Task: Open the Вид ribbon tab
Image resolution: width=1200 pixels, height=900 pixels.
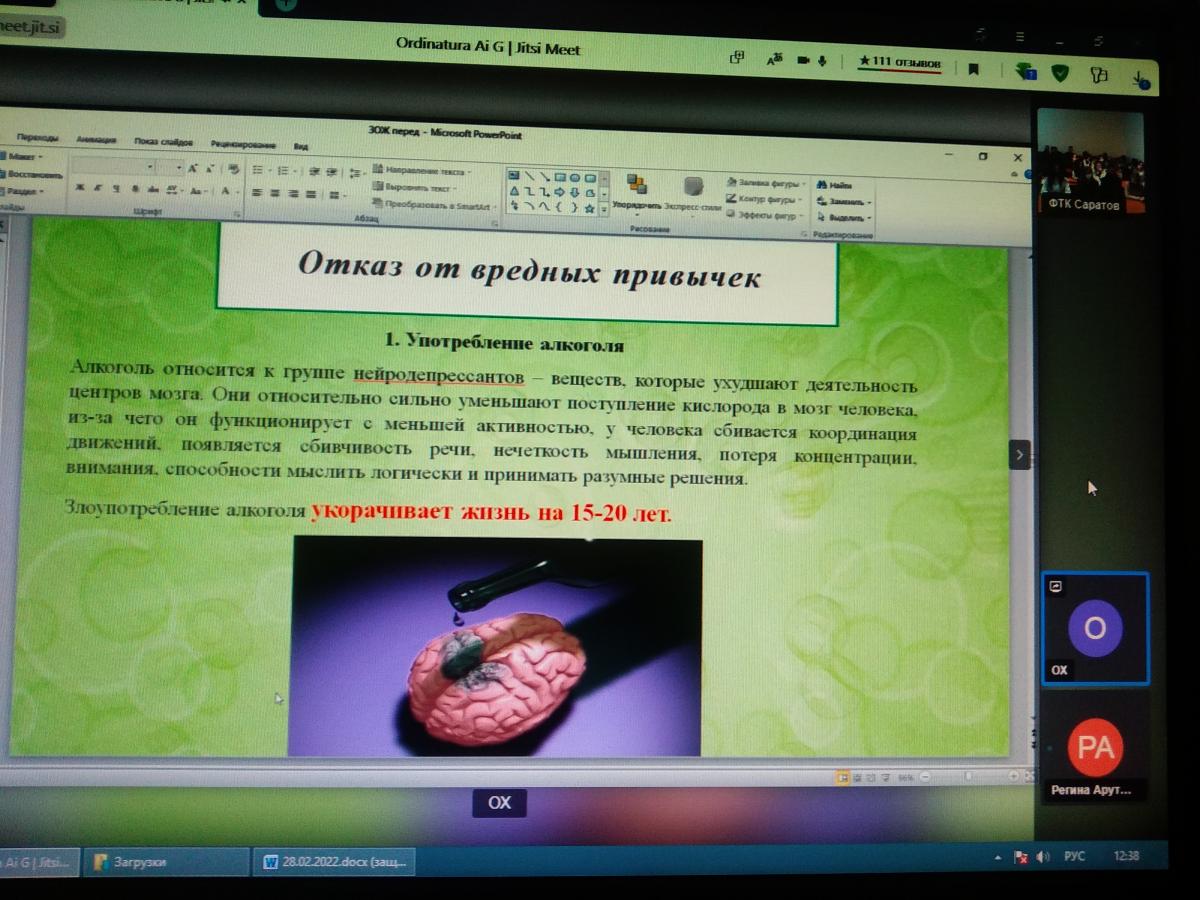Action: (301, 147)
